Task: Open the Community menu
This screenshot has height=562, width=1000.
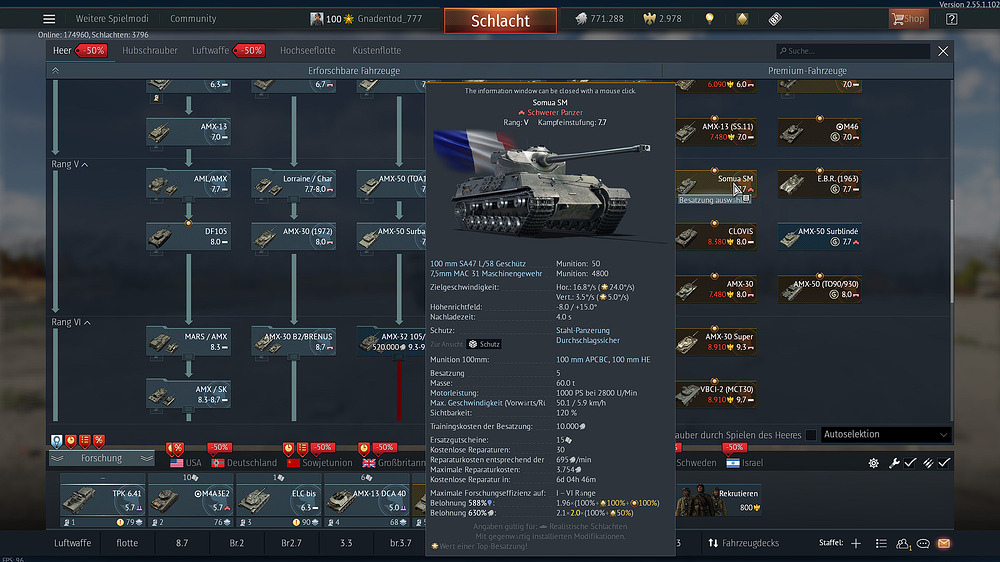Action: tap(193, 18)
